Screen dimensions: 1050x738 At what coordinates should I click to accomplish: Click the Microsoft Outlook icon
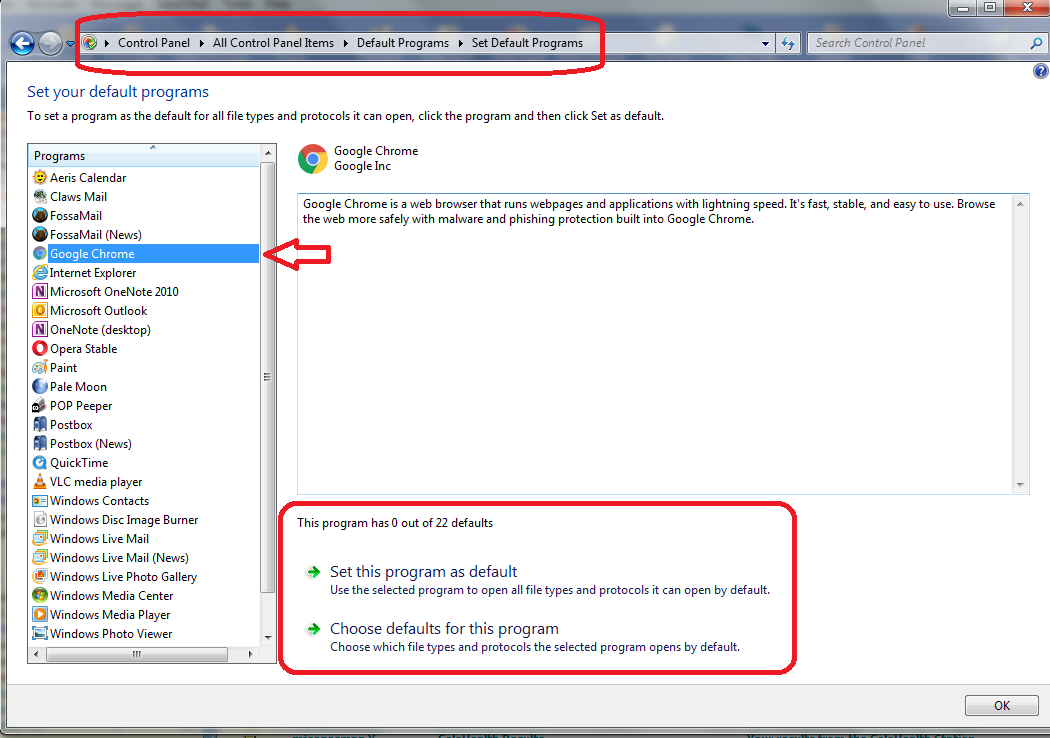(x=40, y=310)
